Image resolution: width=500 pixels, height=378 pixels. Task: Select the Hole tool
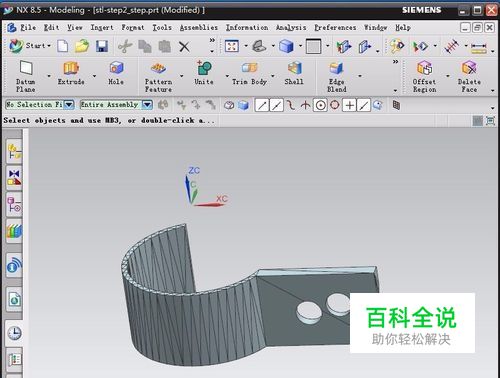pyautogui.click(x=116, y=72)
